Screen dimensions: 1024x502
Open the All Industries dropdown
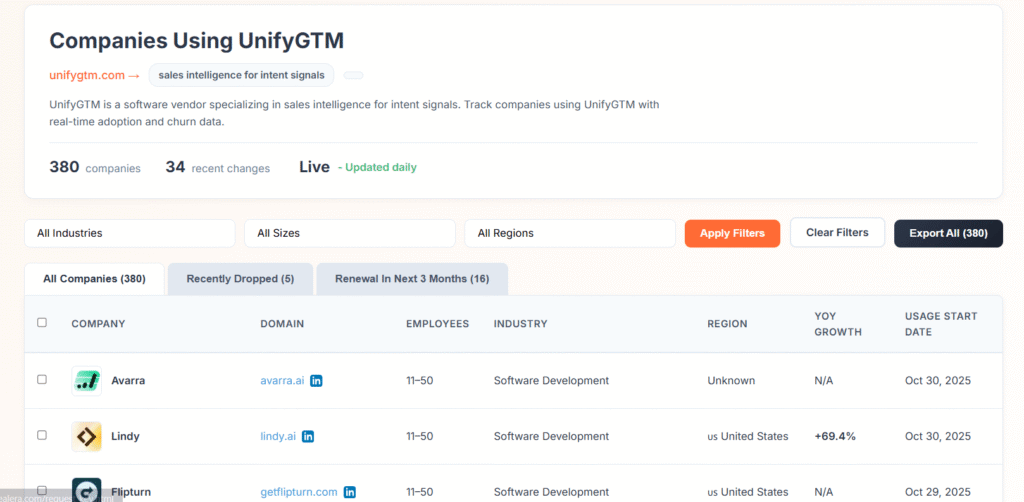click(x=130, y=233)
